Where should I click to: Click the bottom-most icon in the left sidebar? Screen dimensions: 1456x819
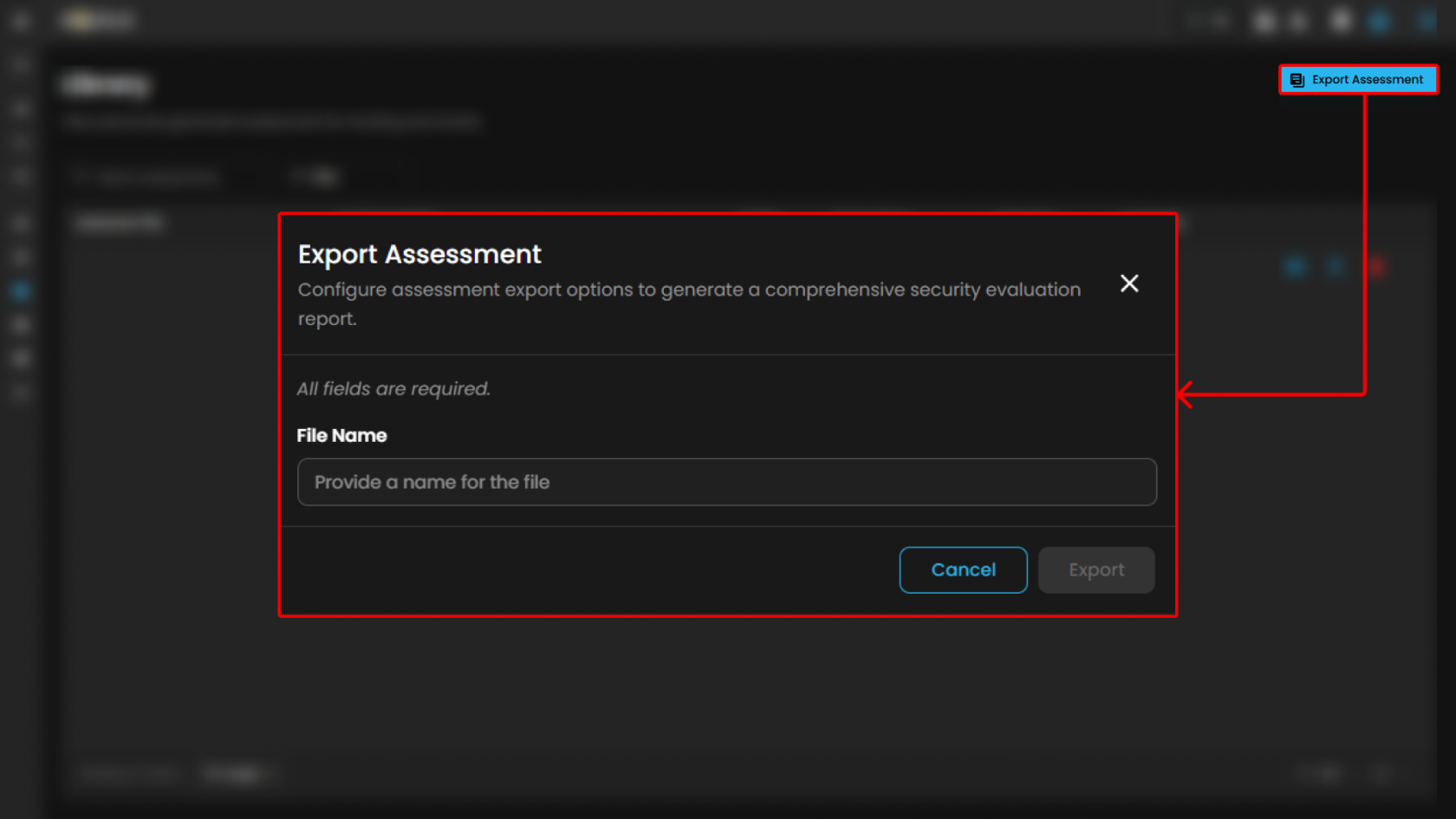pyautogui.click(x=22, y=393)
